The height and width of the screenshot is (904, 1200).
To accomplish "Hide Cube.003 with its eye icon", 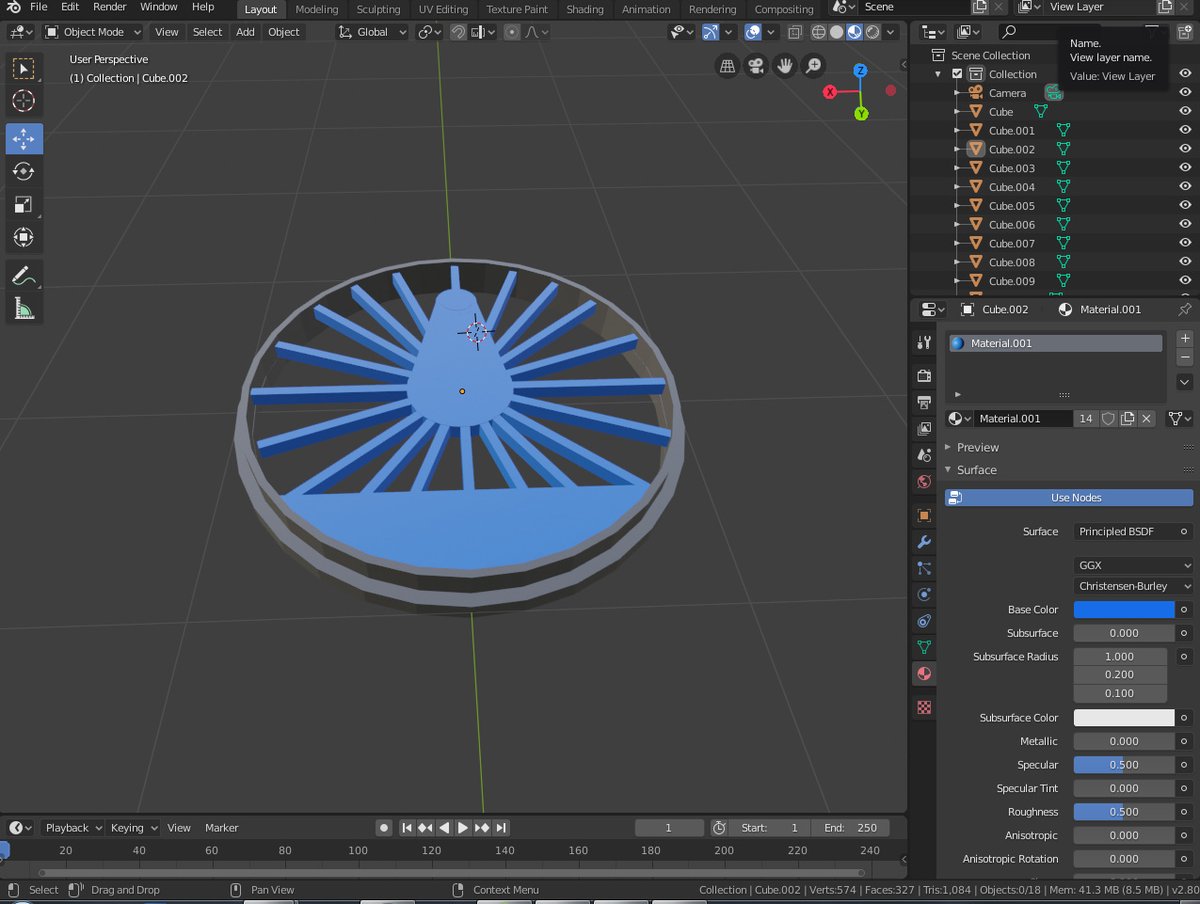I will pyautogui.click(x=1185, y=168).
